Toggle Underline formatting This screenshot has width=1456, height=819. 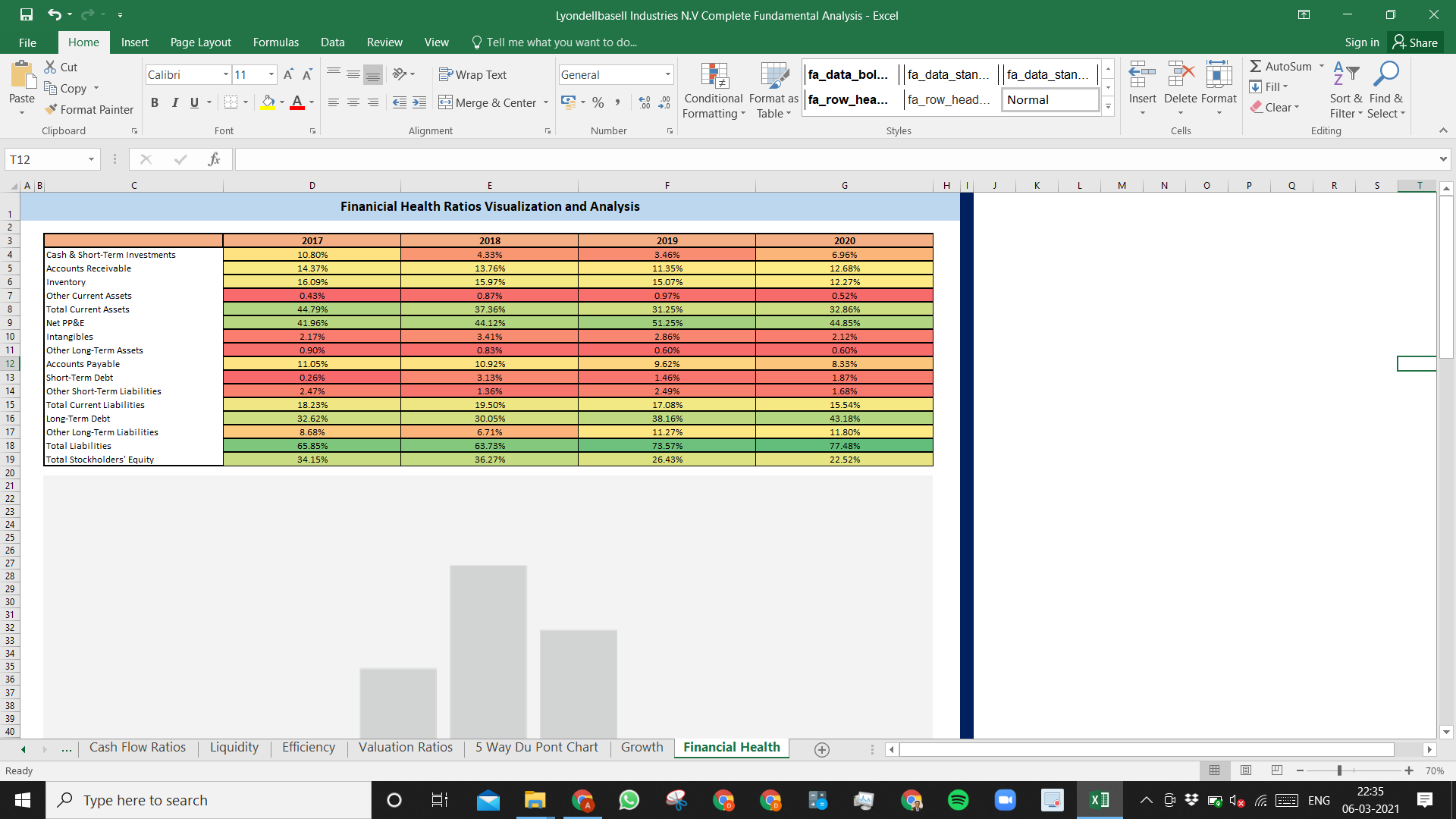(194, 102)
